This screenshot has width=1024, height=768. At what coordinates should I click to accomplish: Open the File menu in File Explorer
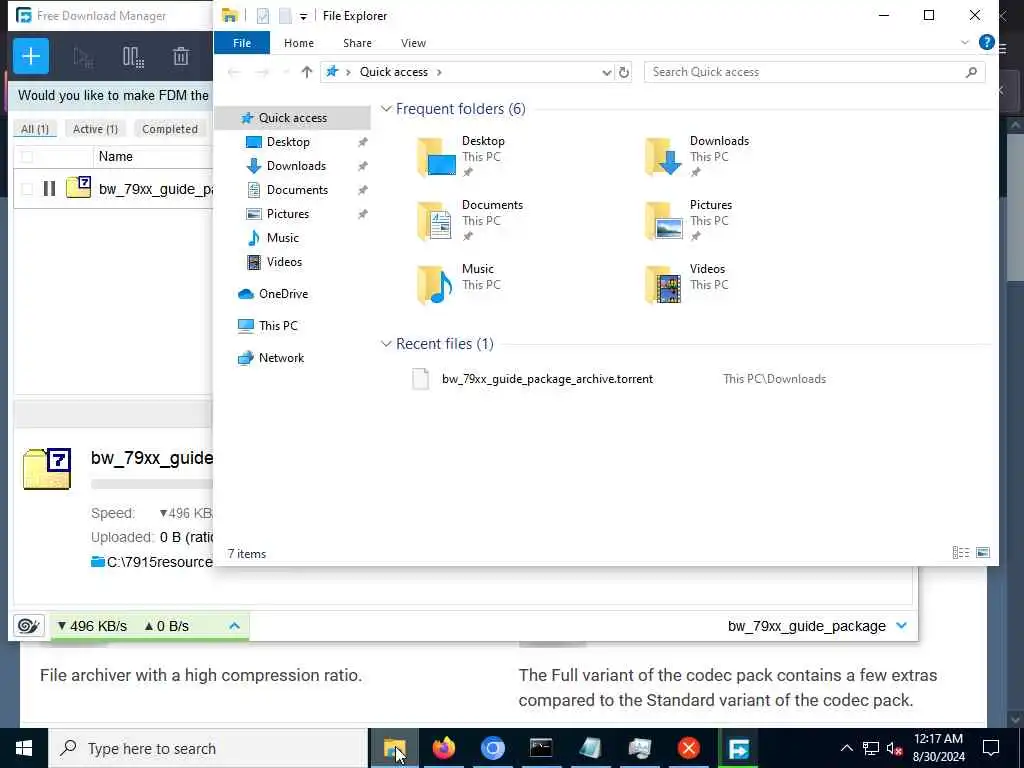242,43
